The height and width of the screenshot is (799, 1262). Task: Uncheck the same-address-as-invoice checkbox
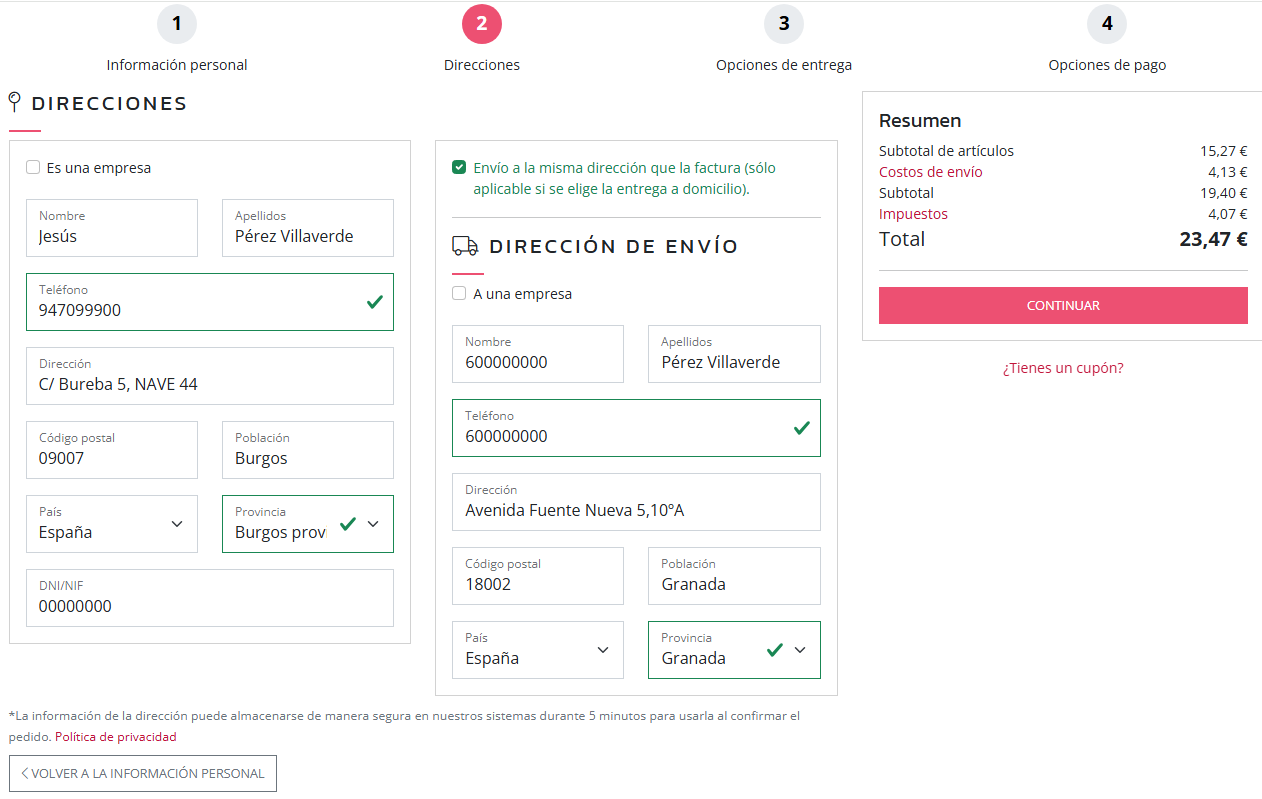click(x=459, y=167)
